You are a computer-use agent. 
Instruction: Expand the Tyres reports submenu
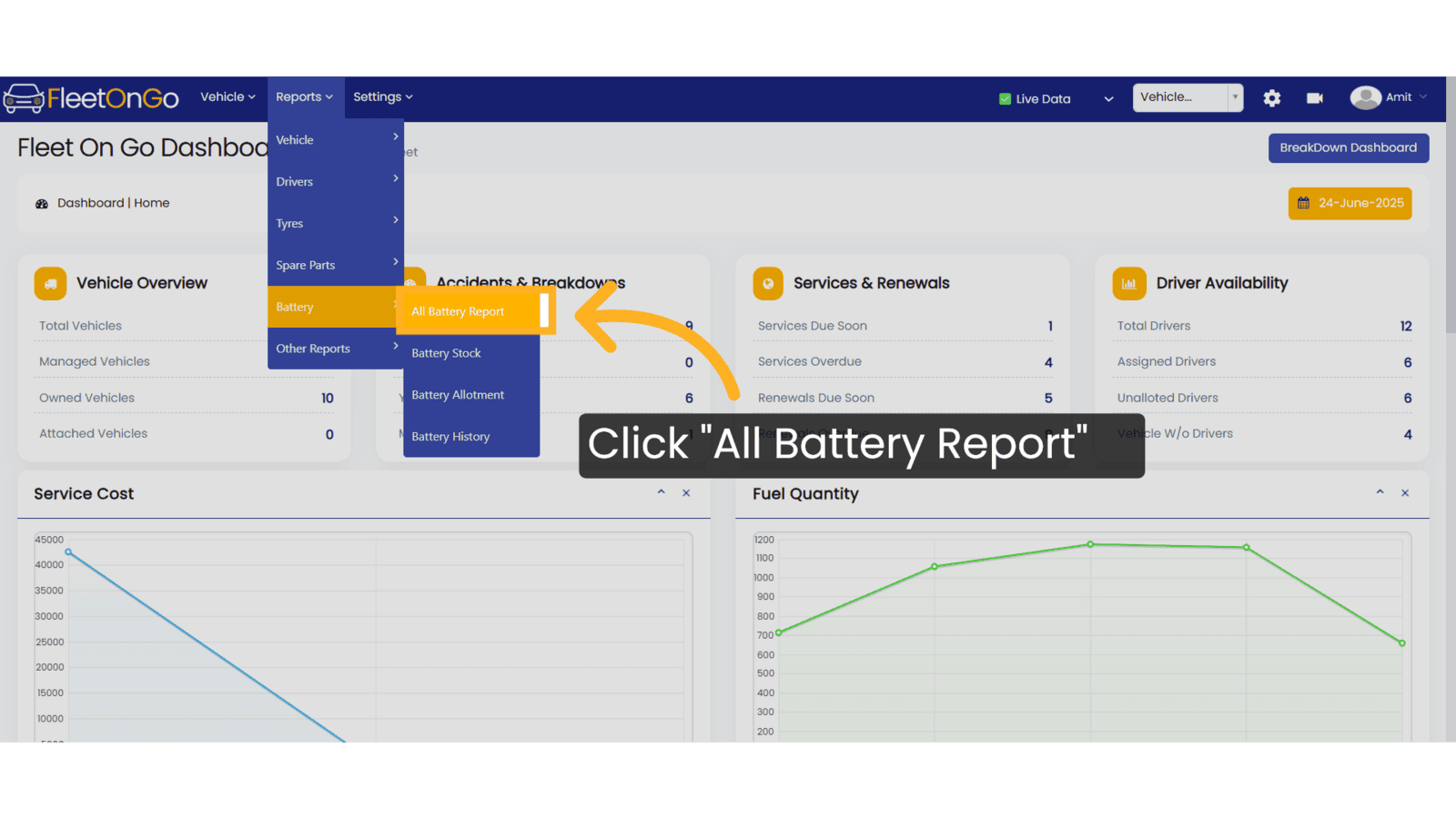point(336,223)
